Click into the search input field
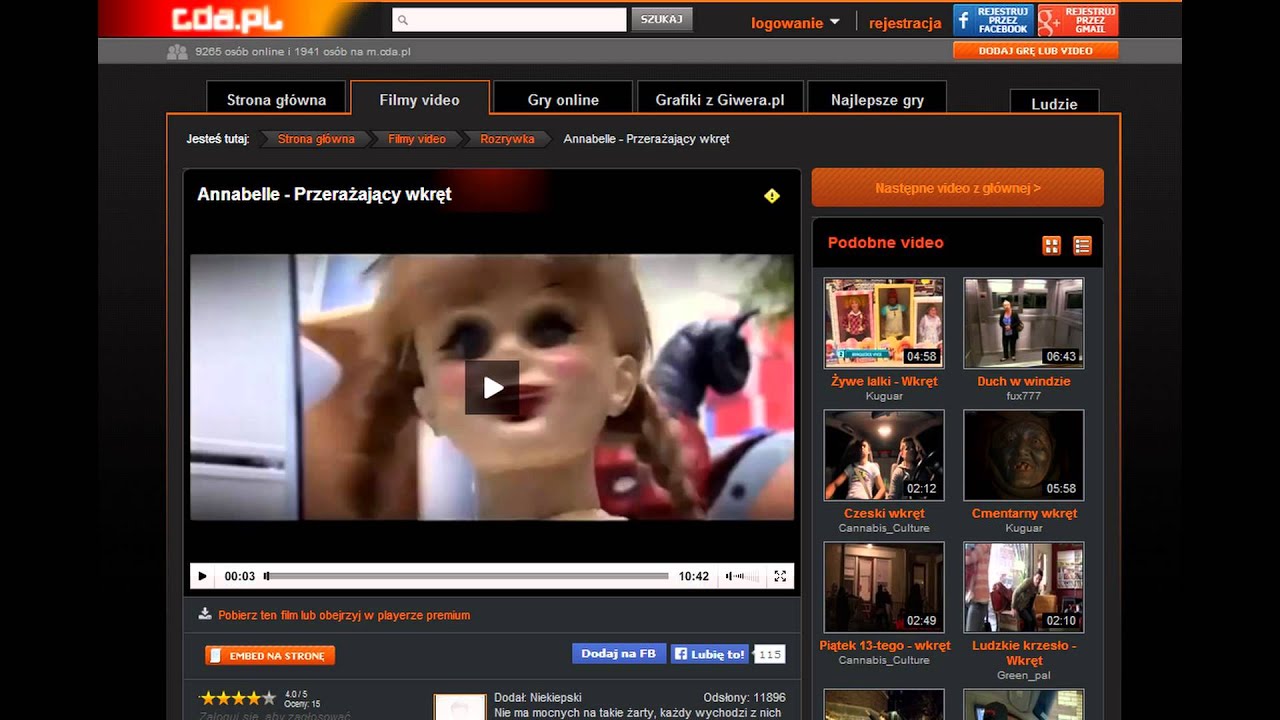 point(509,20)
